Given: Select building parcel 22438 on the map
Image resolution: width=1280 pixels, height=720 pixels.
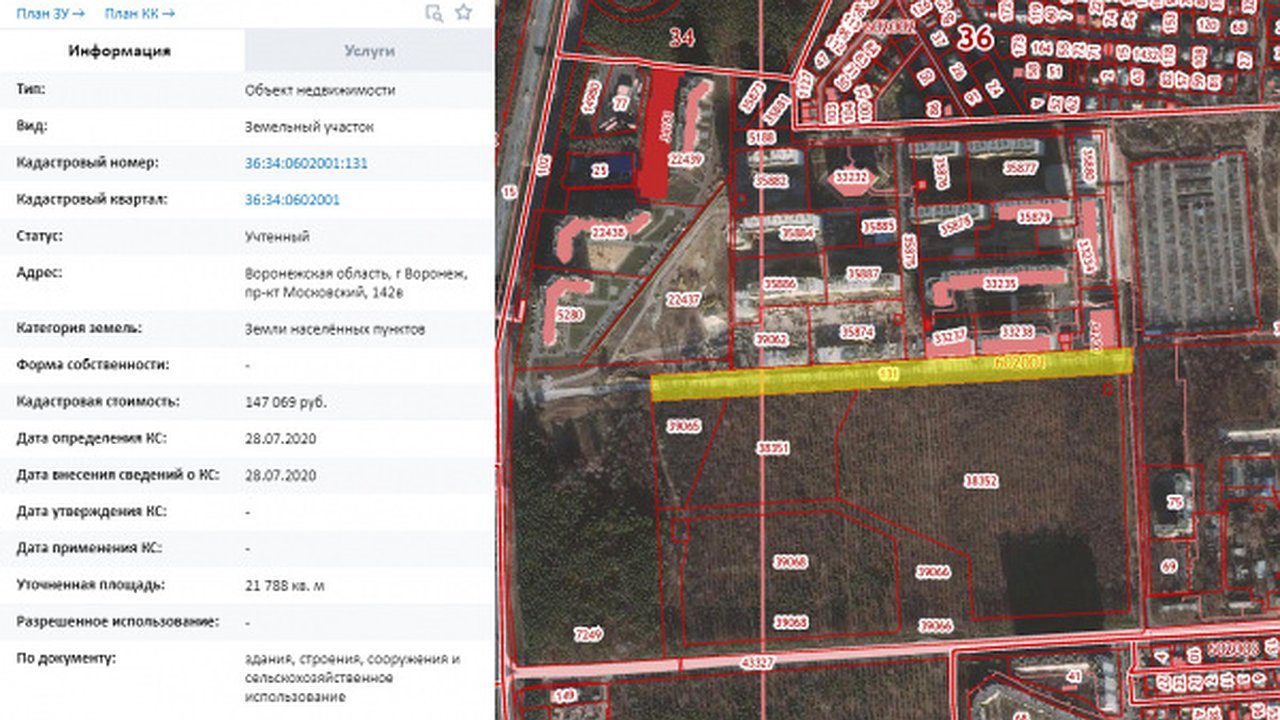Looking at the screenshot, I should point(608,232).
